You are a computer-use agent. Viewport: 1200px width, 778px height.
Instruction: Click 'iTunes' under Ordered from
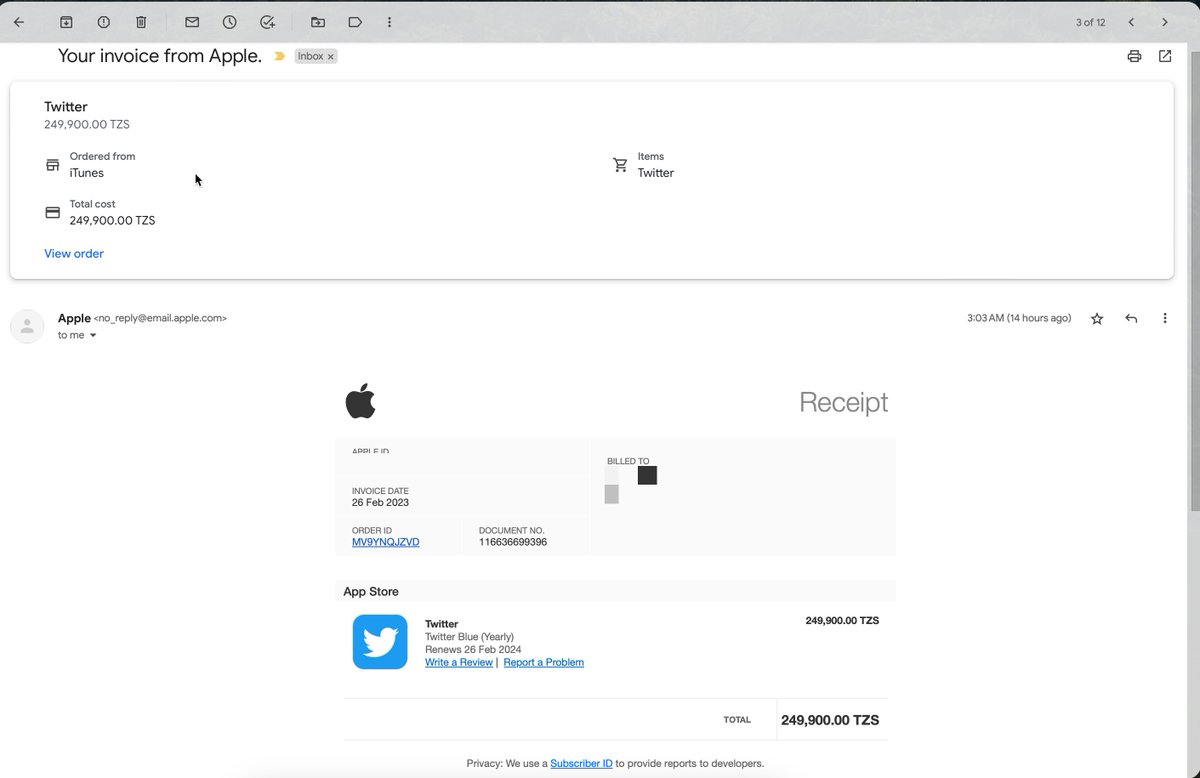point(87,173)
